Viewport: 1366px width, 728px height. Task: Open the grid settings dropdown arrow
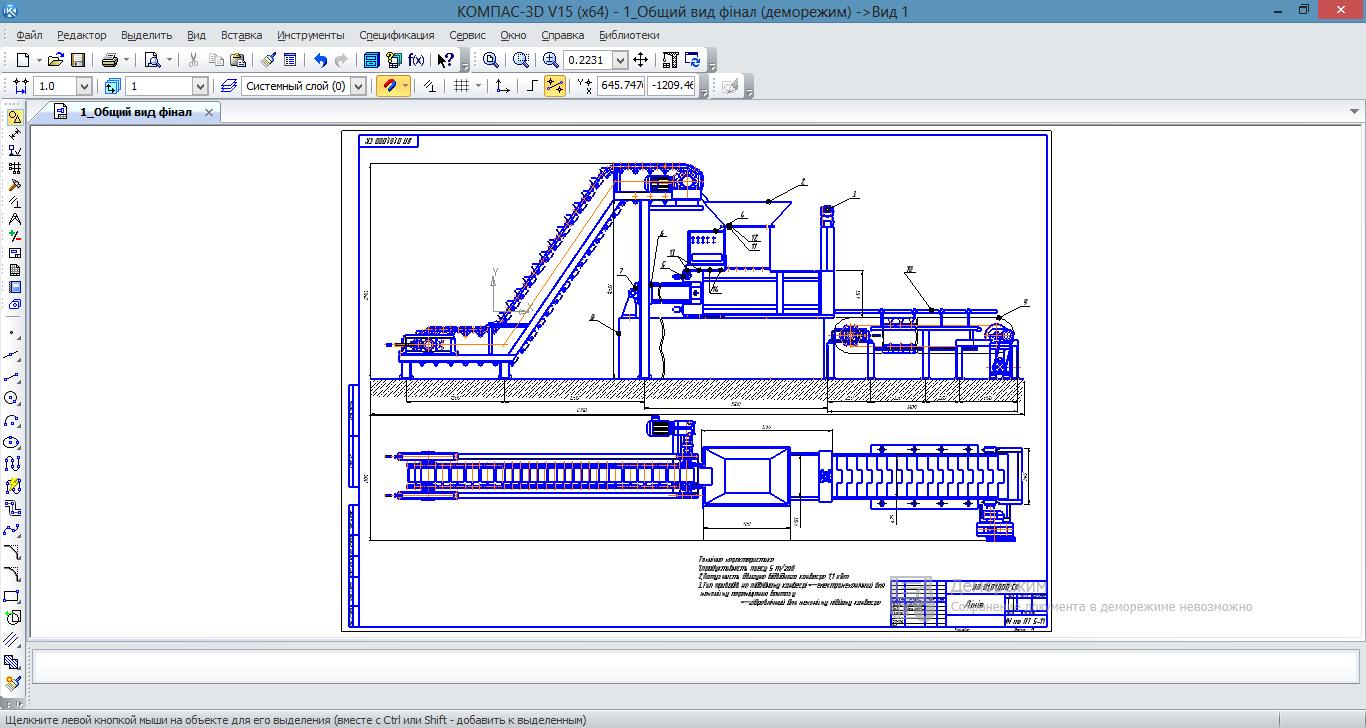[x=478, y=86]
